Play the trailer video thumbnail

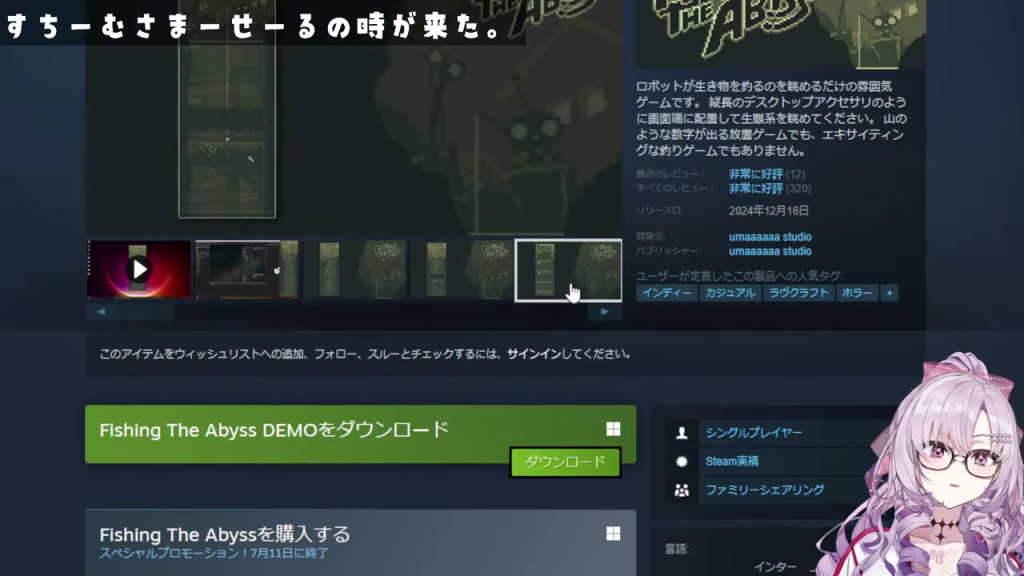click(139, 269)
